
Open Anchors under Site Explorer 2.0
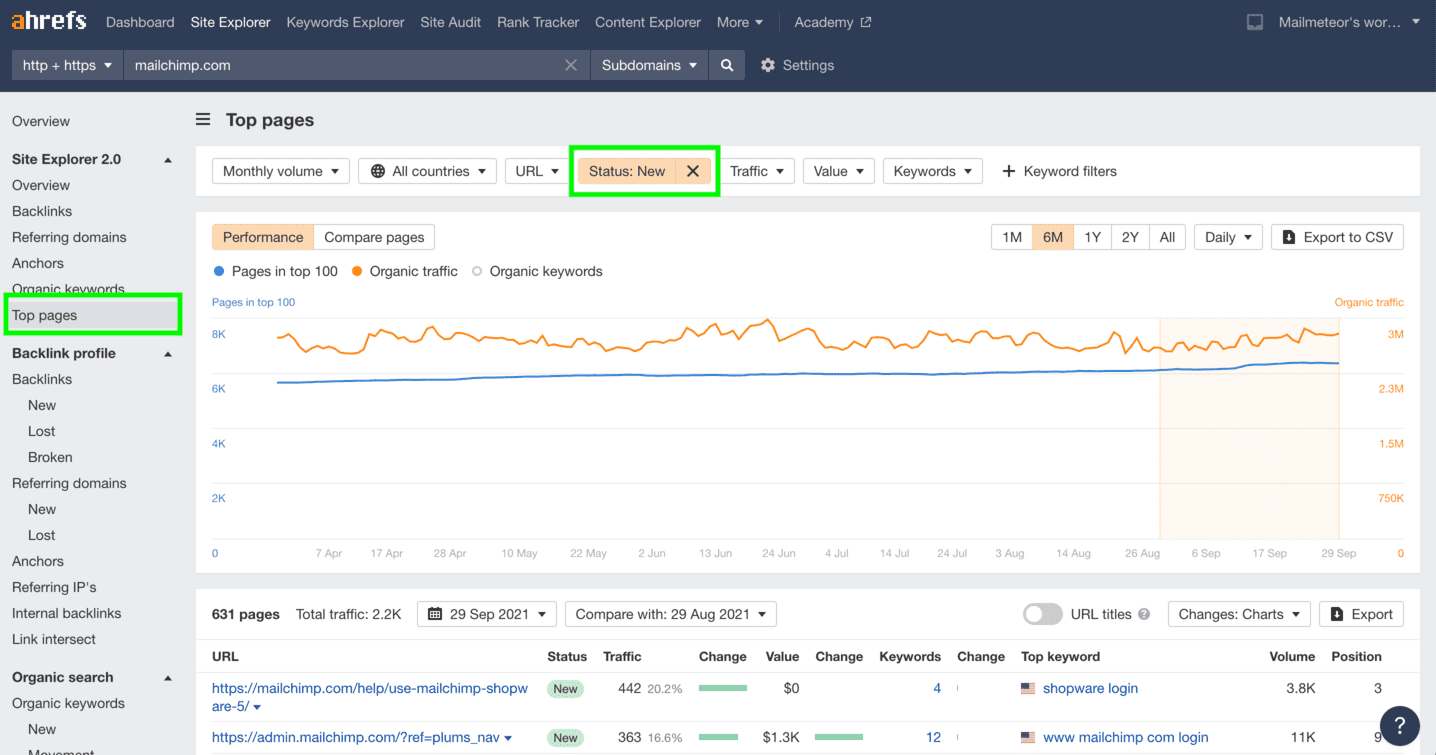tap(38, 263)
